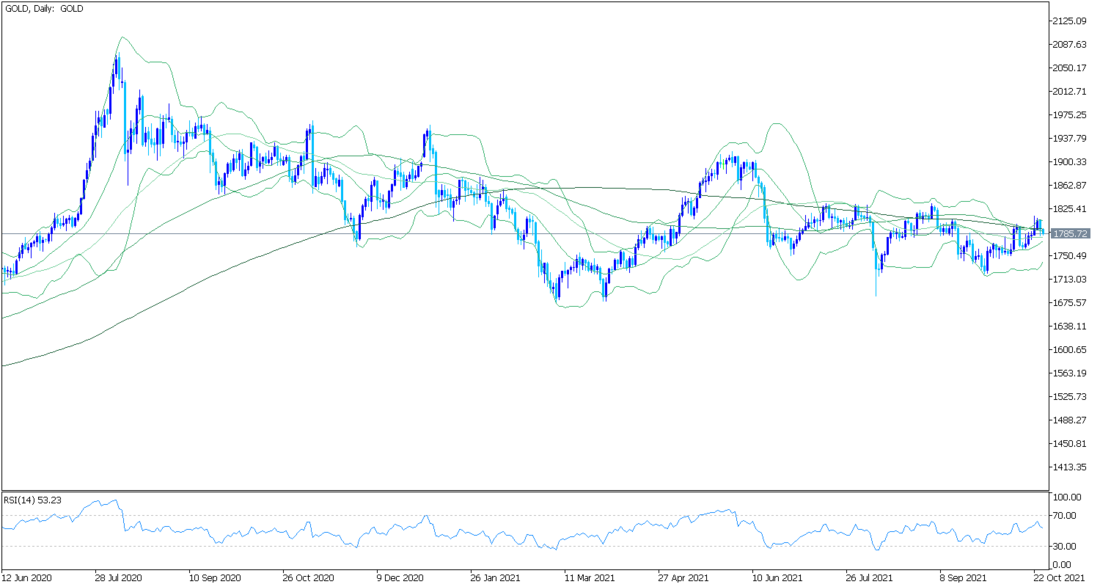Click the 1638.11 price axis label
The height and width of the screenshot is (587, 1100).
1069,326
